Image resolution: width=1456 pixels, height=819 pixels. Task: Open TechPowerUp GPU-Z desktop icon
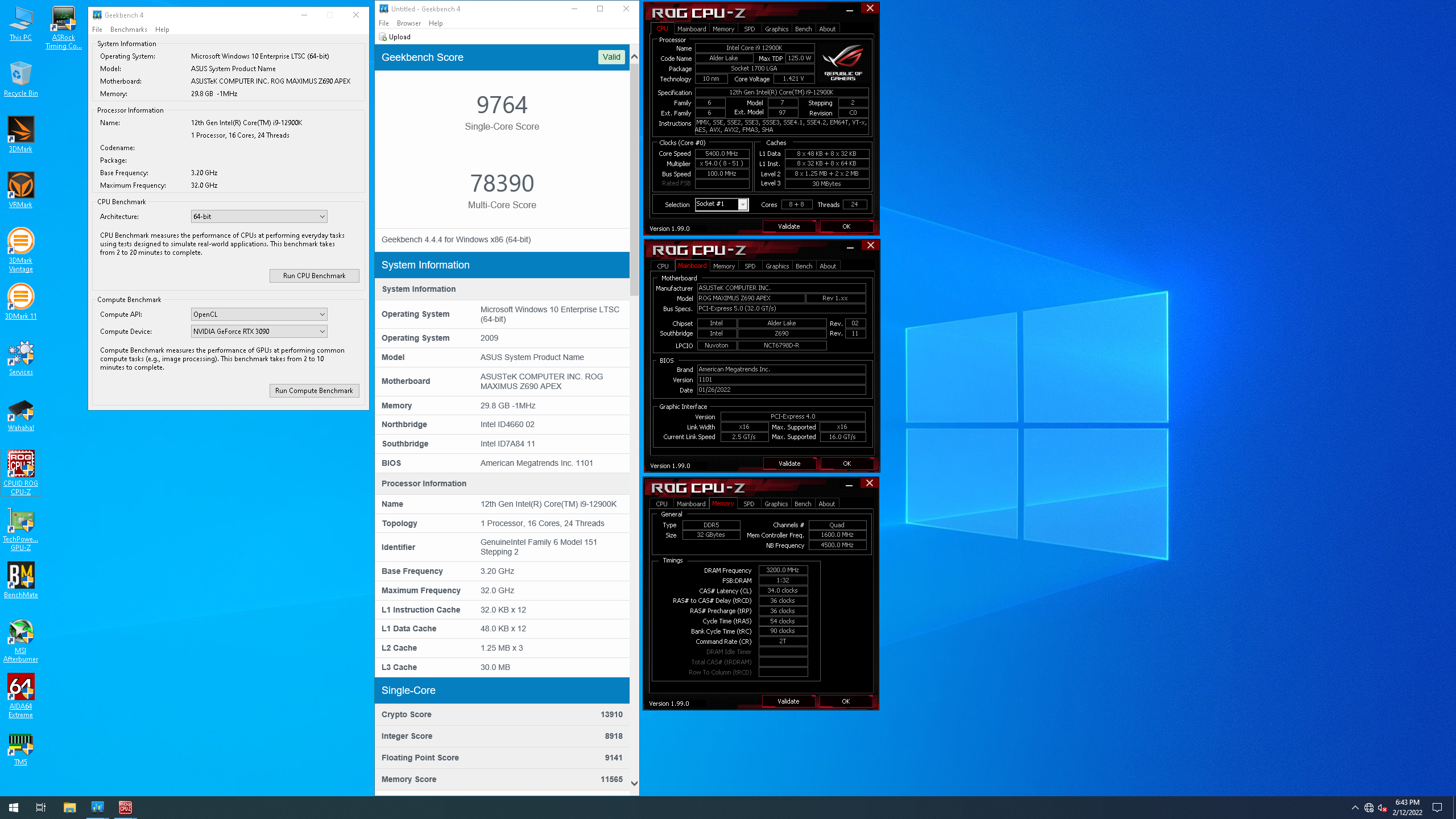tap(20, 529)
